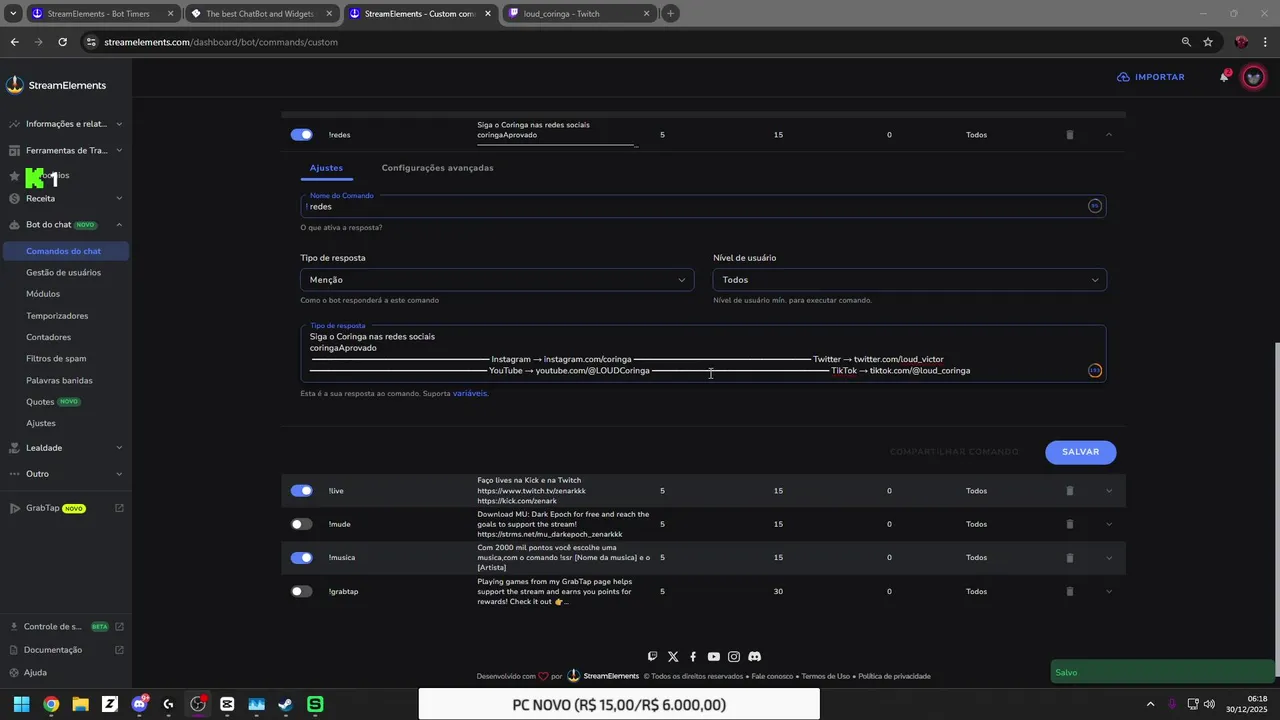Enable the !grabtap command switch

(x=301, y=591)
